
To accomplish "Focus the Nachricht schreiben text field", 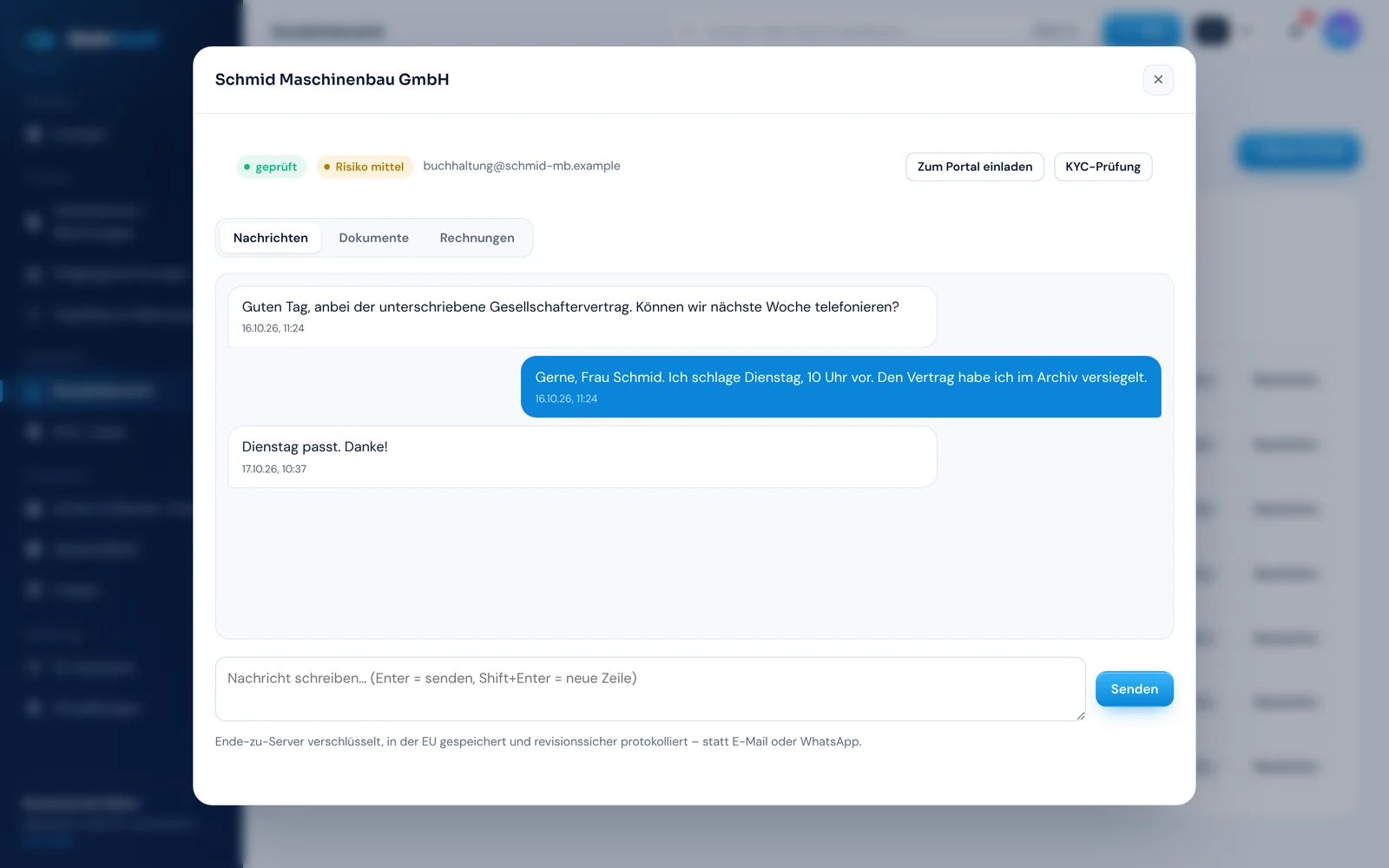I will 650,689.
